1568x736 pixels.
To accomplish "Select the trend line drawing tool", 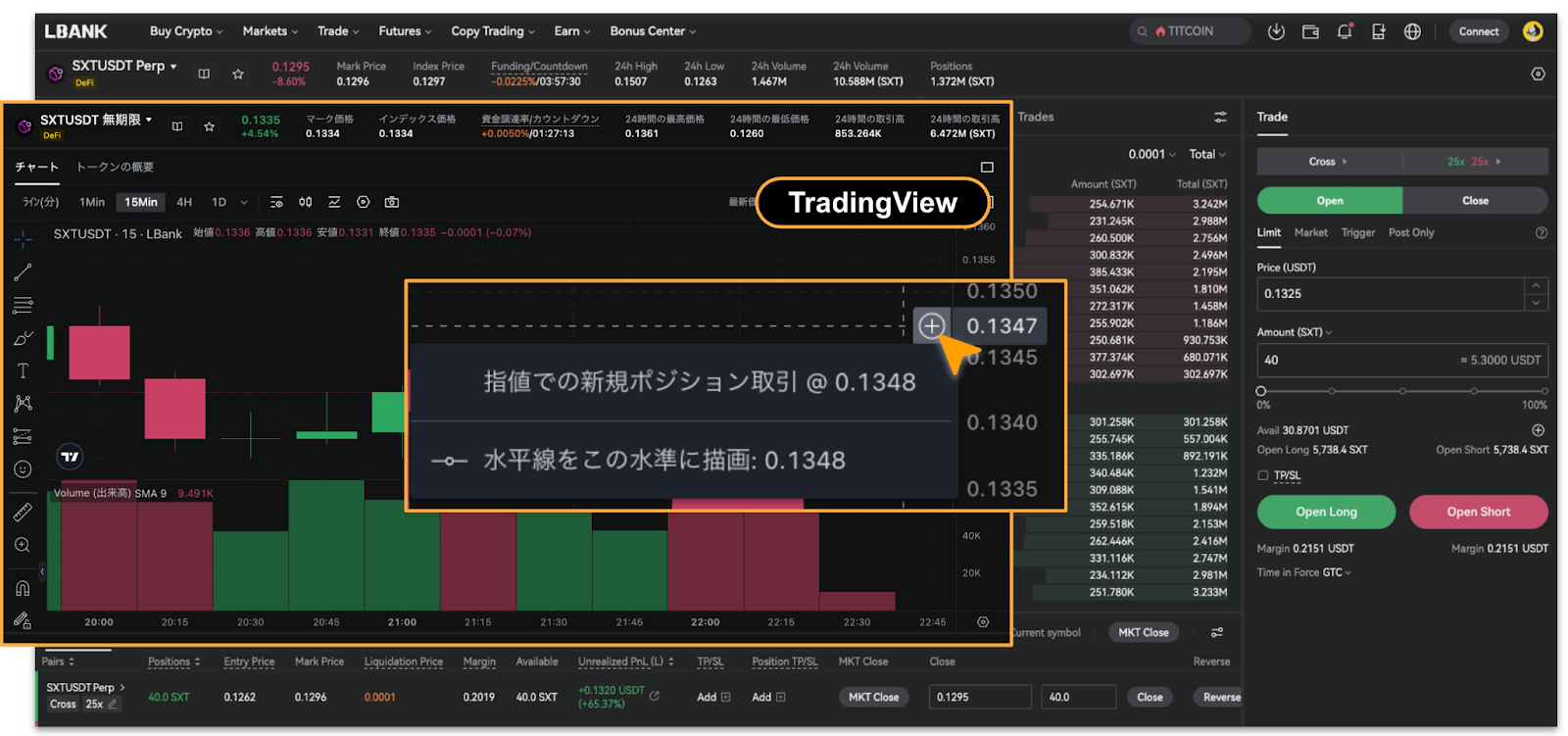I will click(x=24, y=272).
